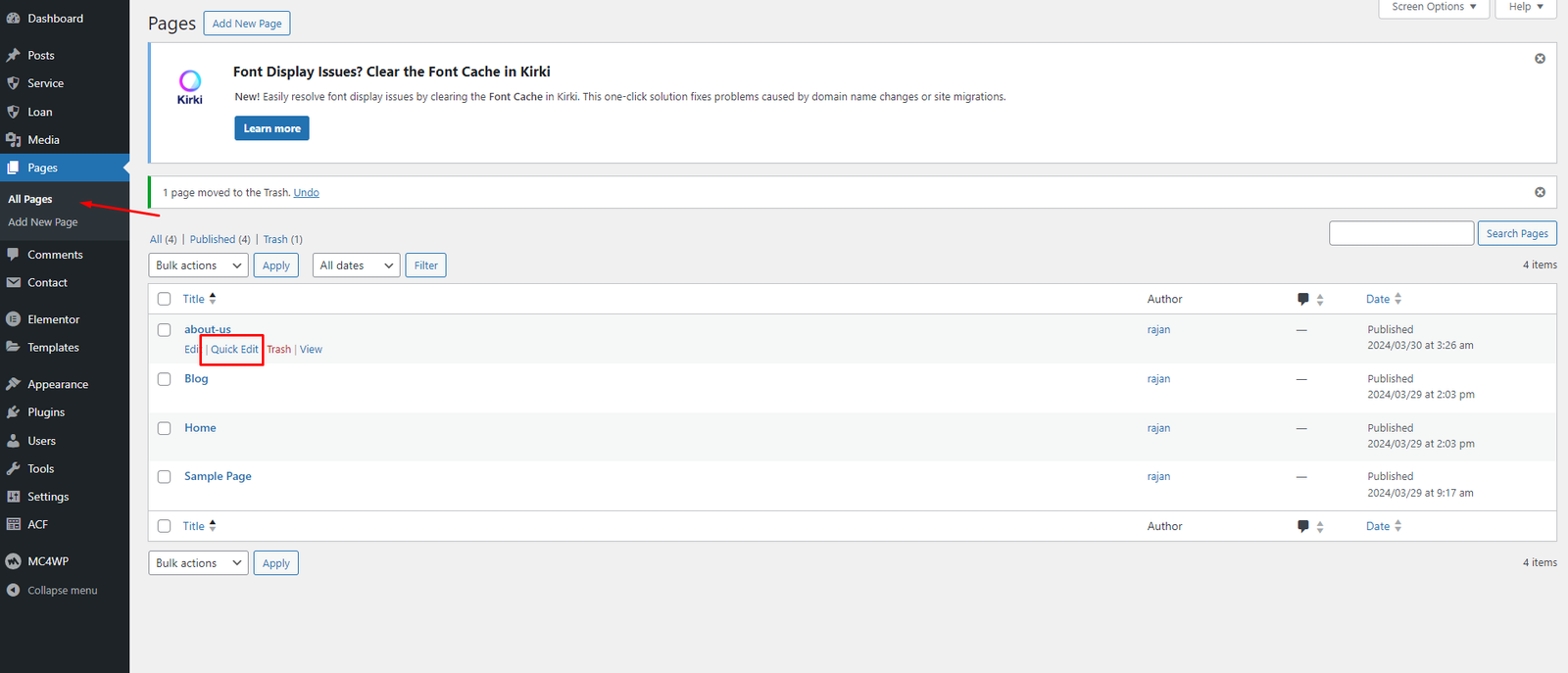Tick the Blog page checkbox
The width and height of the screenshot is (1568, 673).
point(165,379)
